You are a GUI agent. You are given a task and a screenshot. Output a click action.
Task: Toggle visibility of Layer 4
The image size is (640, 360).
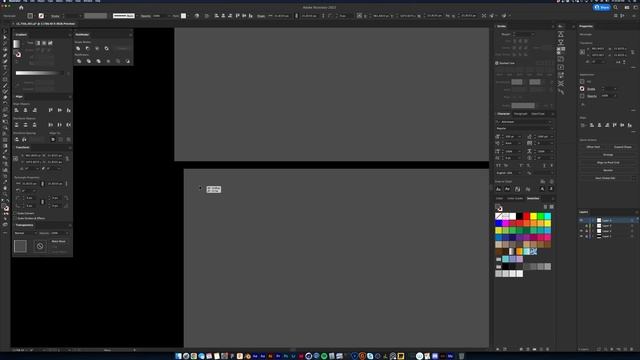tap(582, 220)
